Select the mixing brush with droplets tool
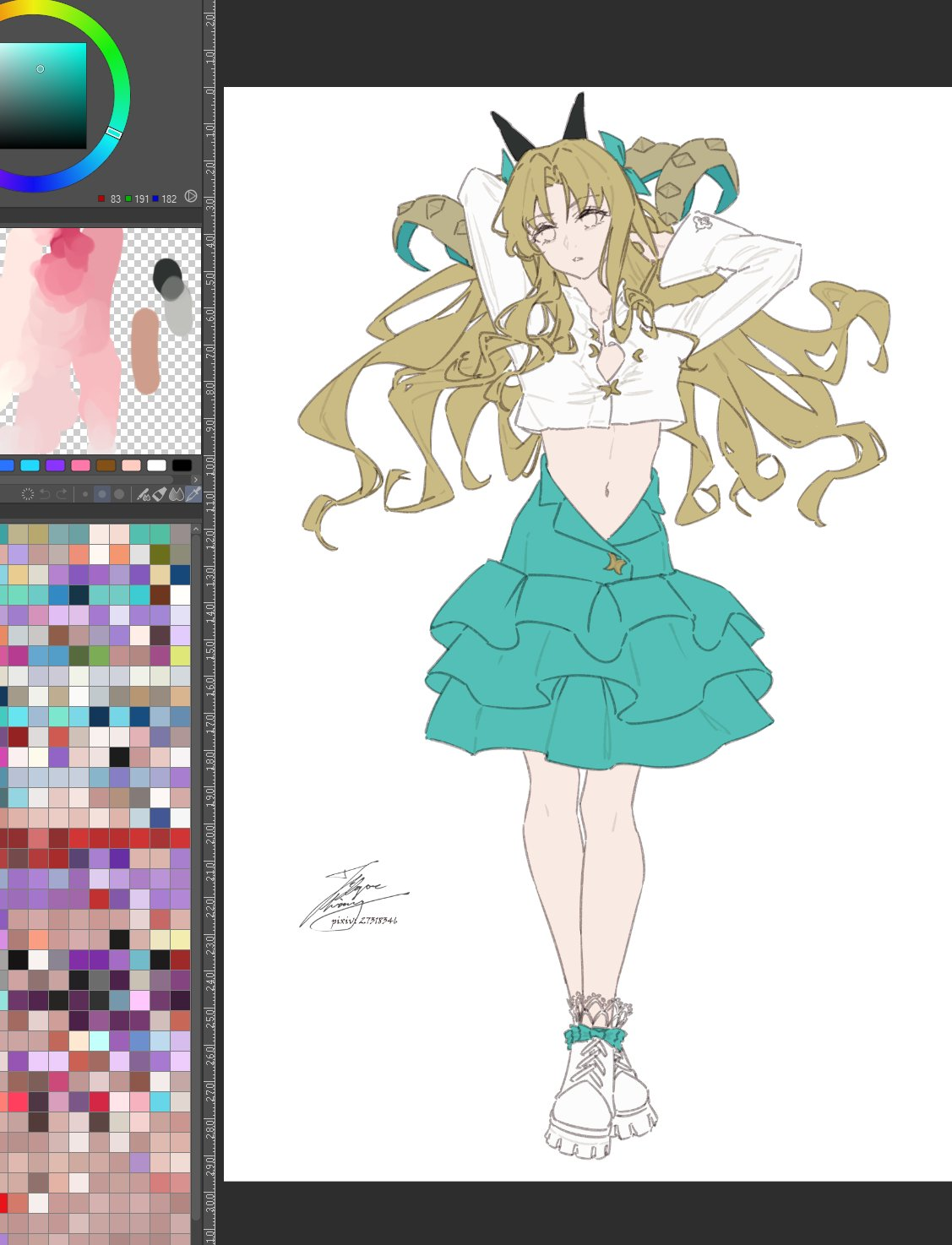The image size is (952, 1245). [143, 494]
